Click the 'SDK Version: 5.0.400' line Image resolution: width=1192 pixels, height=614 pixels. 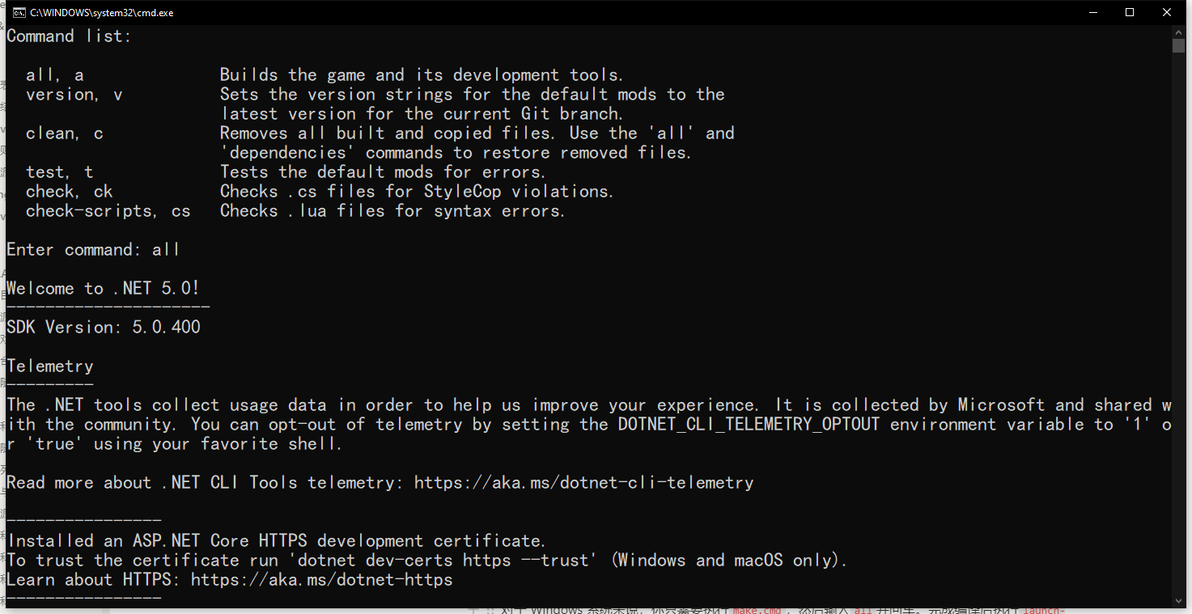pyautogui.click(x=103, y=327)
